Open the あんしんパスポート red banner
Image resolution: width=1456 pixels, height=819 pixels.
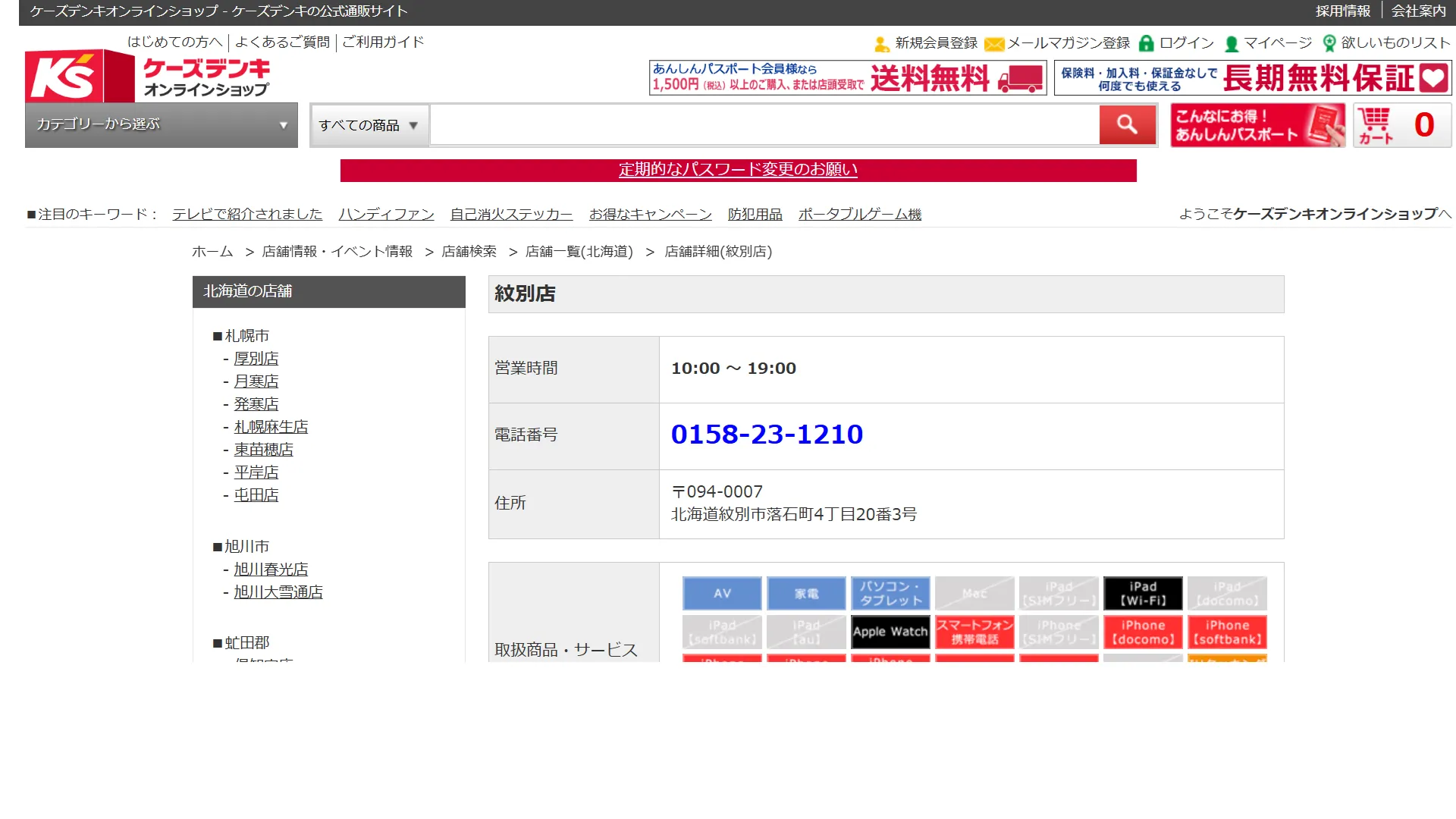(1258, 125)
